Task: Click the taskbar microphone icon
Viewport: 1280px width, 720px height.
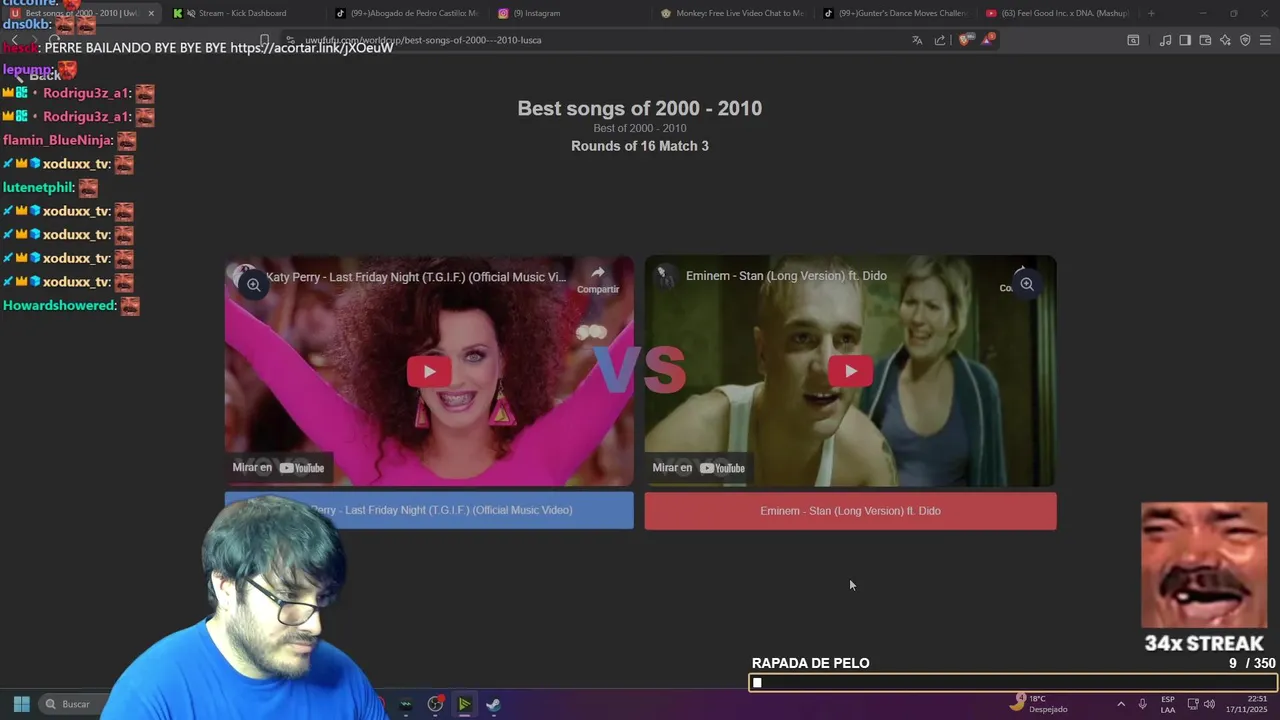Action: pyautogui.click(x=1142, y=704)
